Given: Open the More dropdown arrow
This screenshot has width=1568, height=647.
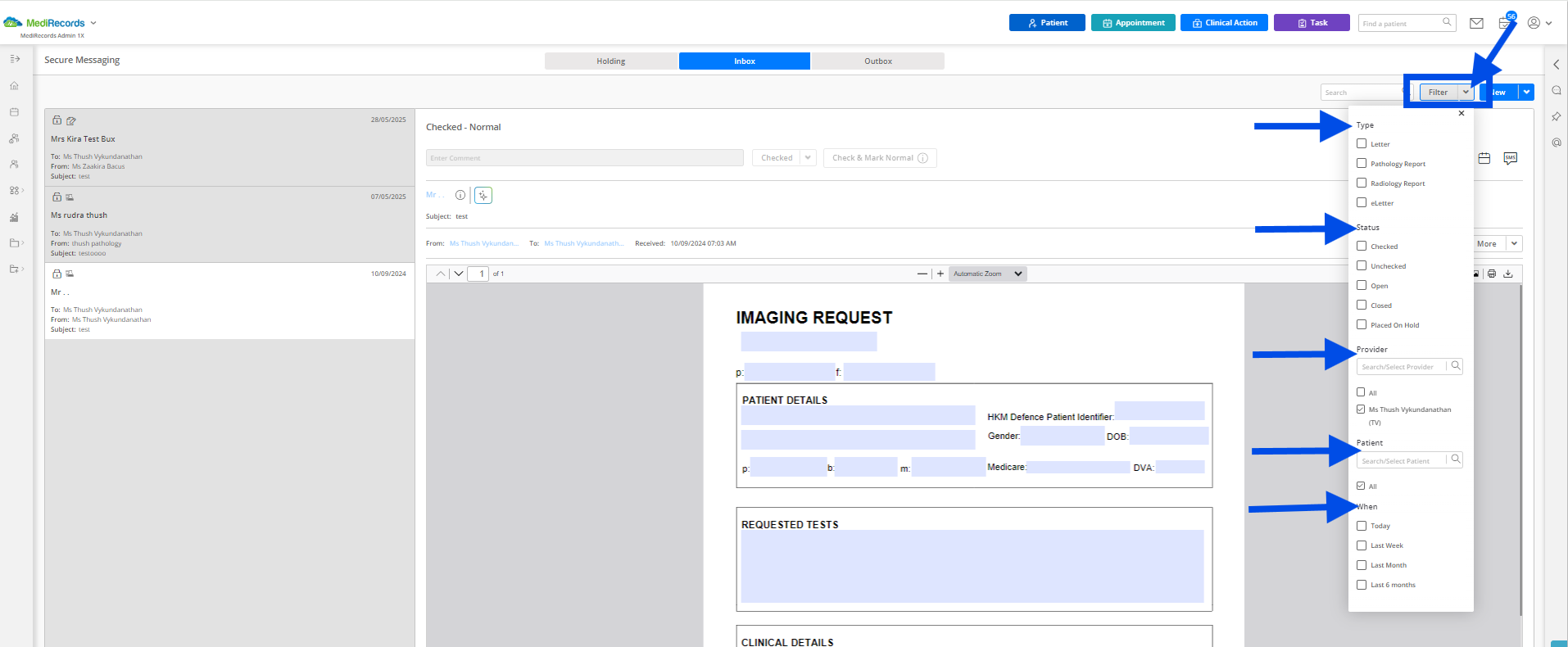Looking at the screenshot, I should [1515, 243].
